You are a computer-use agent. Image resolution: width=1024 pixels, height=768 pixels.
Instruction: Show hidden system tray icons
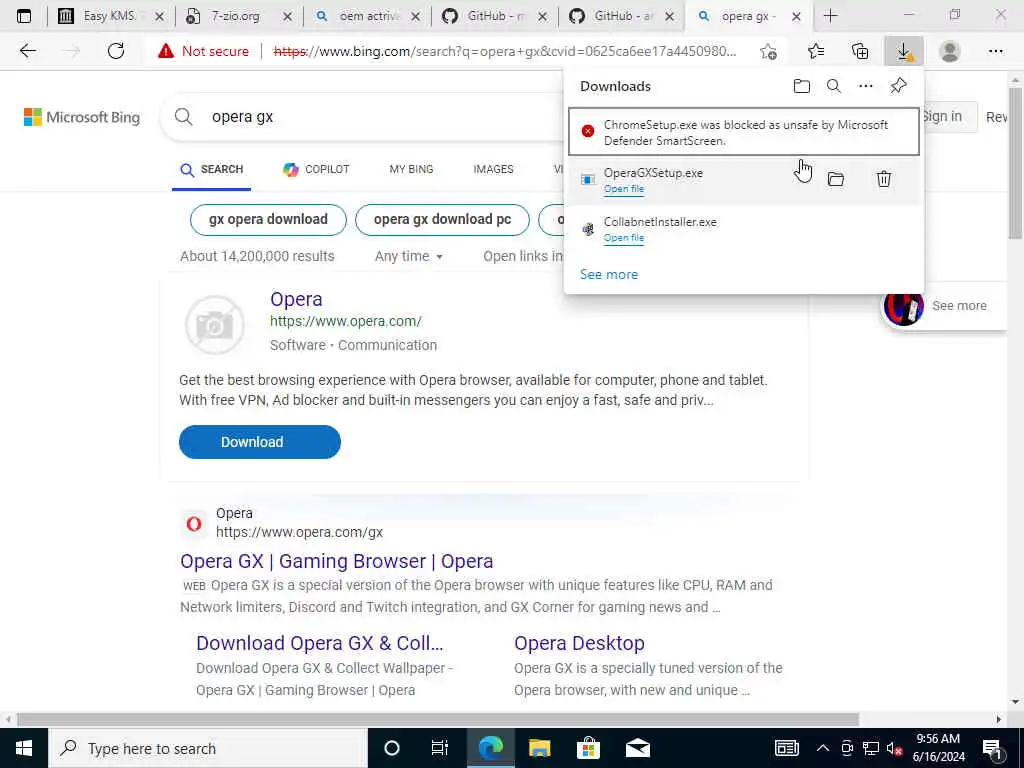(823, 748)
